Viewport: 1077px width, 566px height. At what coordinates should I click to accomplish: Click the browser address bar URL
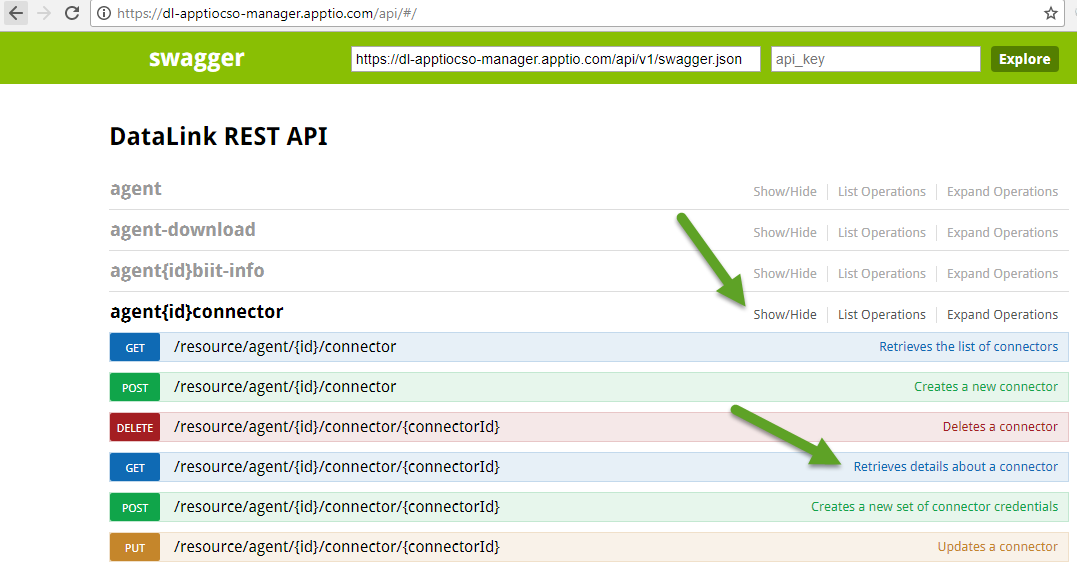point(267,13)
